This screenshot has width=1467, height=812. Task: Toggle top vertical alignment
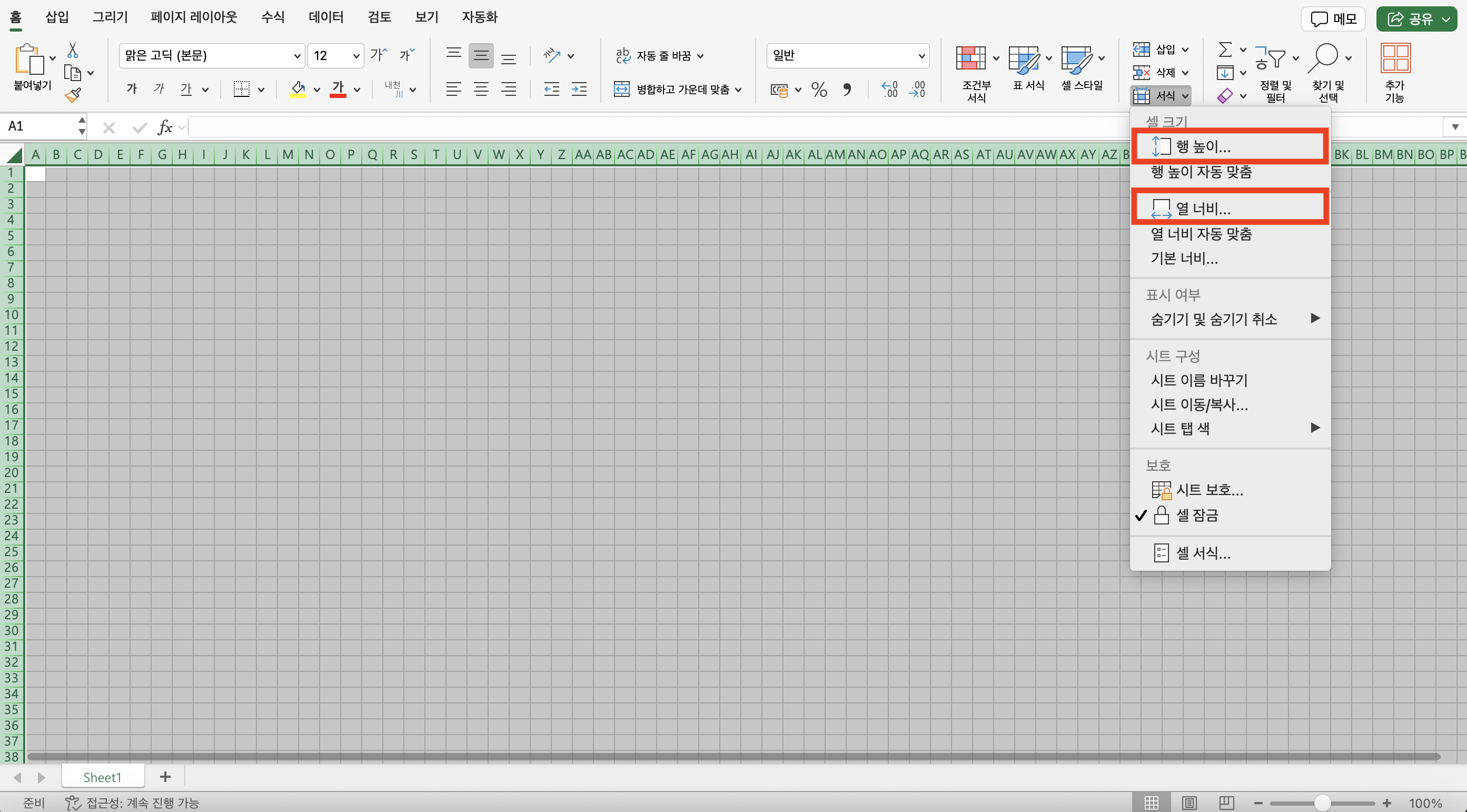point(453,55)
